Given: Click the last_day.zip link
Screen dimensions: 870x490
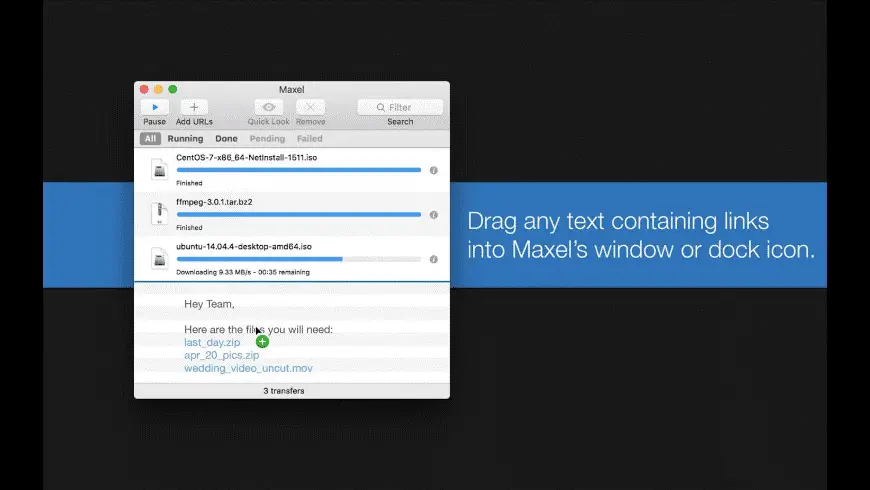Looking at the screenshot, I should [212, 342].
